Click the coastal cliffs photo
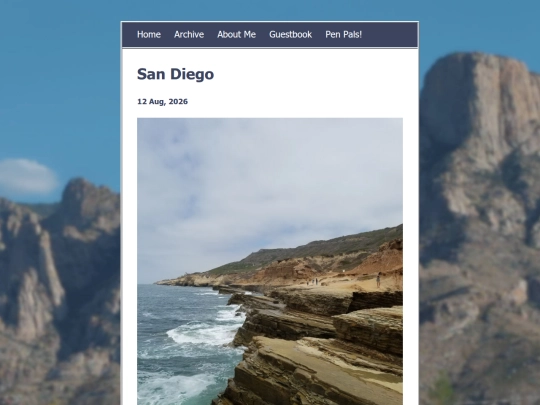The image size is (540, 405). pos(270,261)
